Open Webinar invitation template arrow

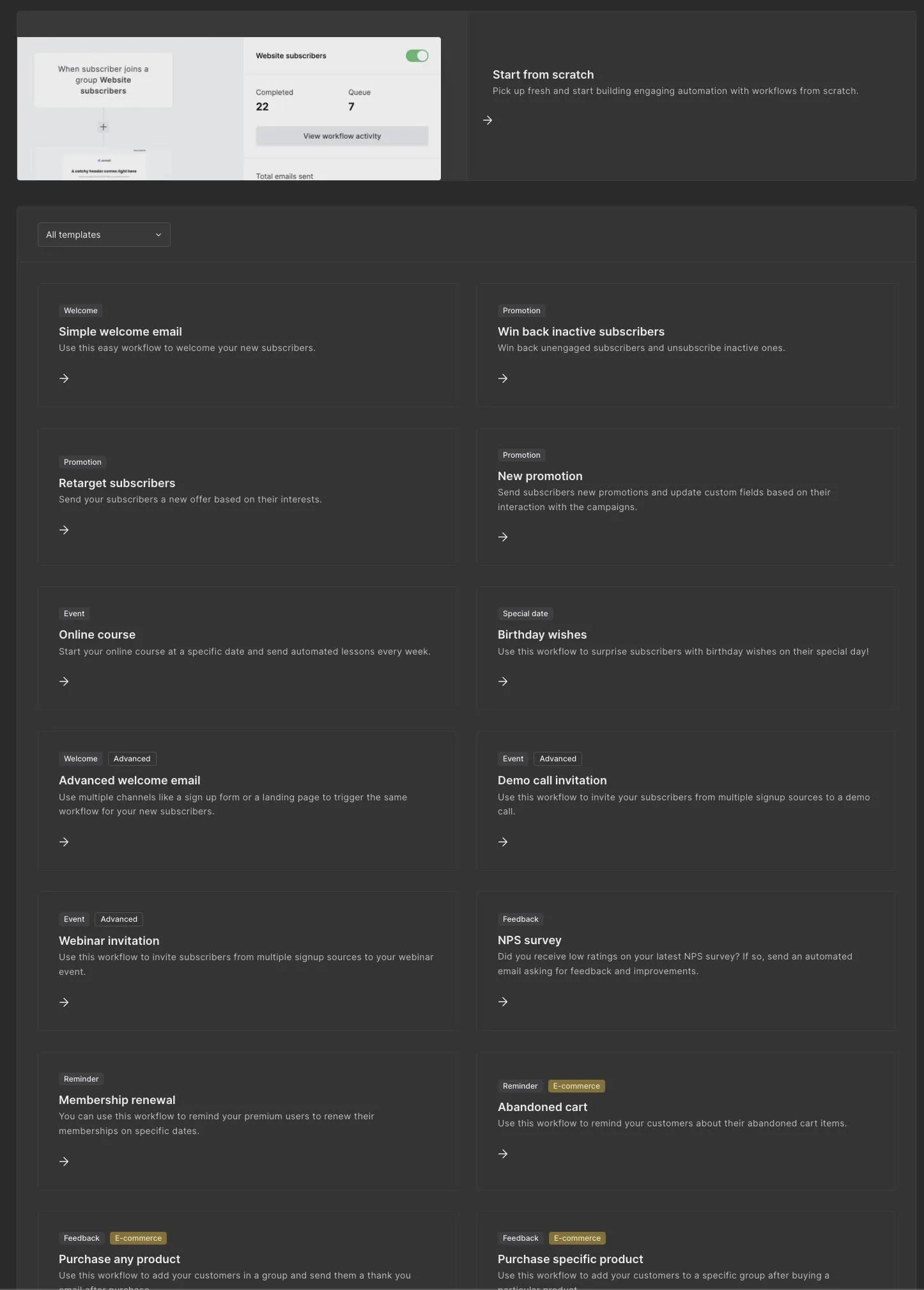tap(64, 1002)
